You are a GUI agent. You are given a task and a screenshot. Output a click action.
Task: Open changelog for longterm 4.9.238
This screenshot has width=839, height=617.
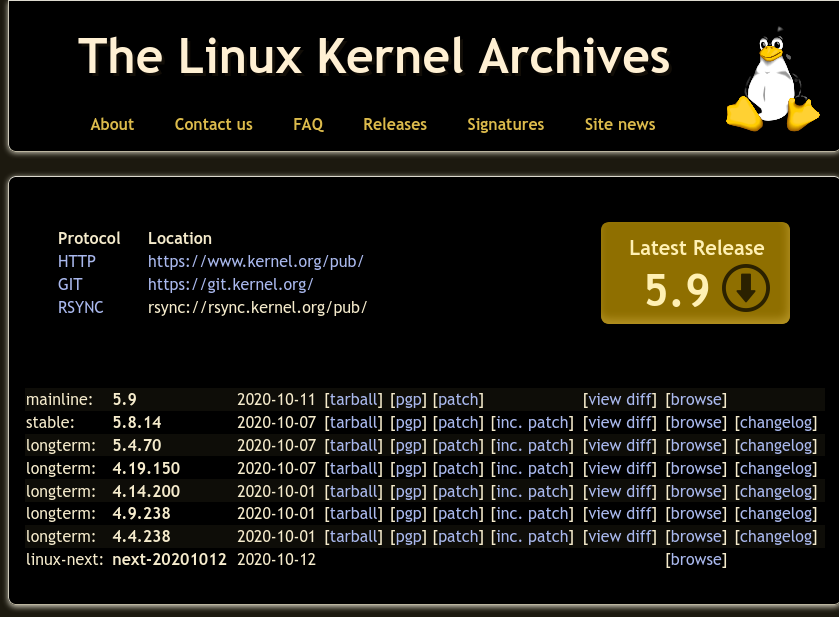point(776,513)
